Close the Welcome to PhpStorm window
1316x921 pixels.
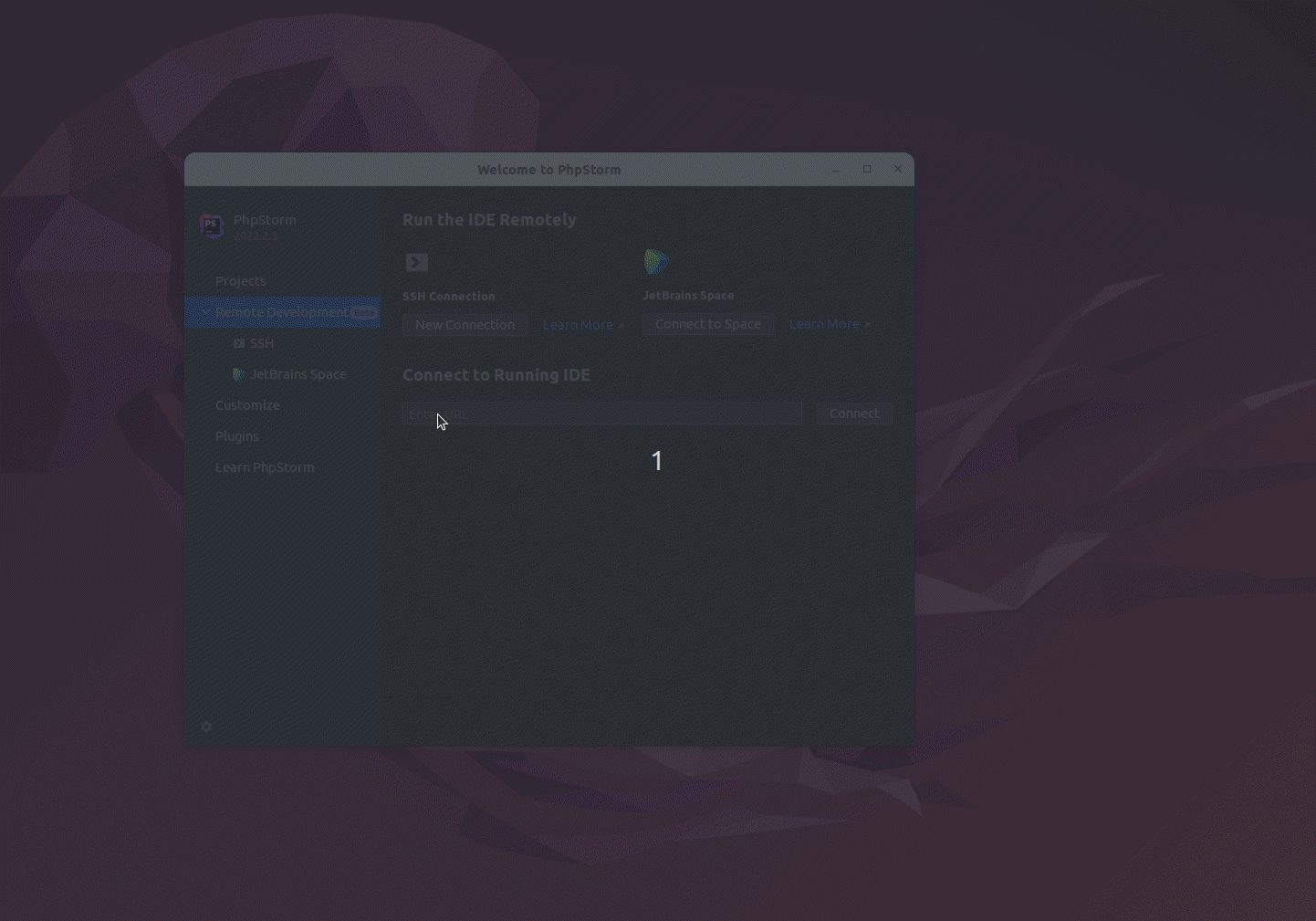(898, 169)
